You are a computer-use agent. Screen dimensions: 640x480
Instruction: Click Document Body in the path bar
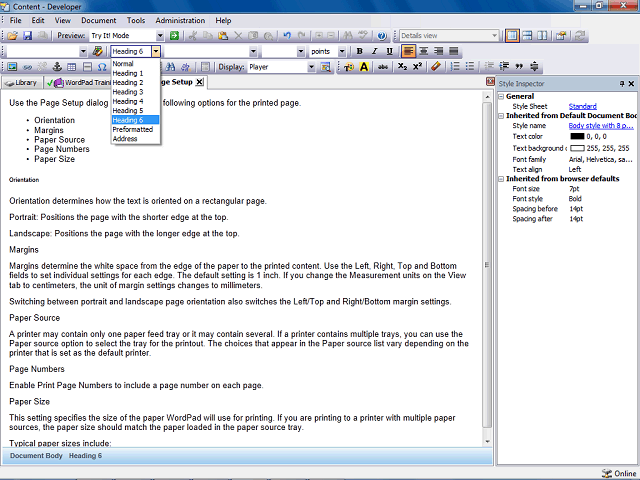[36, 456]
